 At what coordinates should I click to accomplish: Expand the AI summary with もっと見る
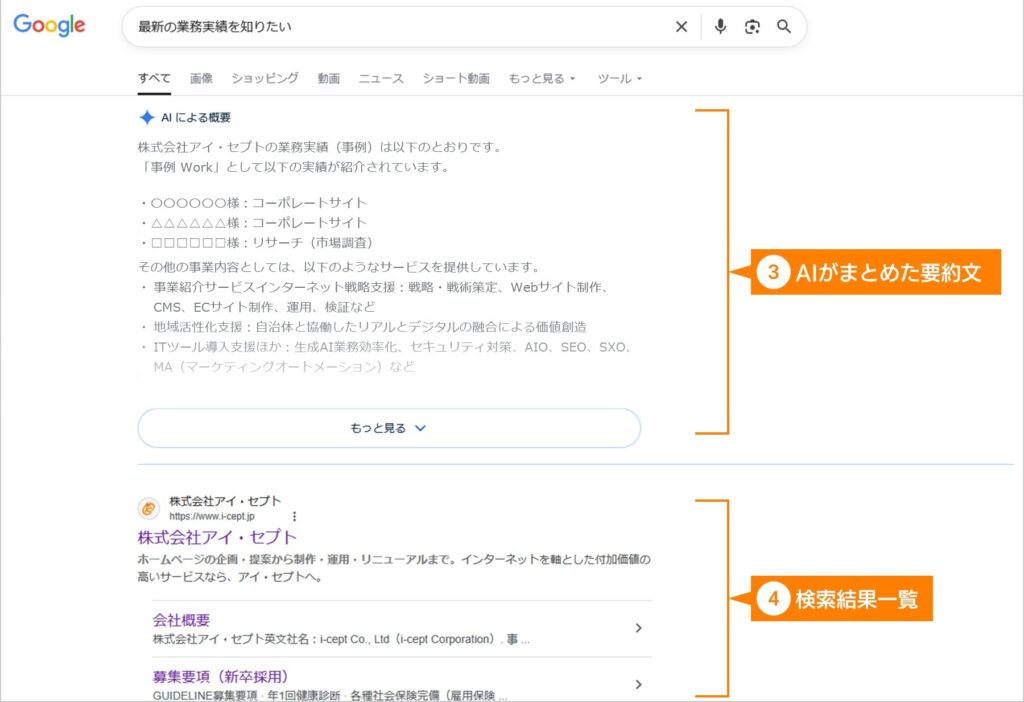389,427
